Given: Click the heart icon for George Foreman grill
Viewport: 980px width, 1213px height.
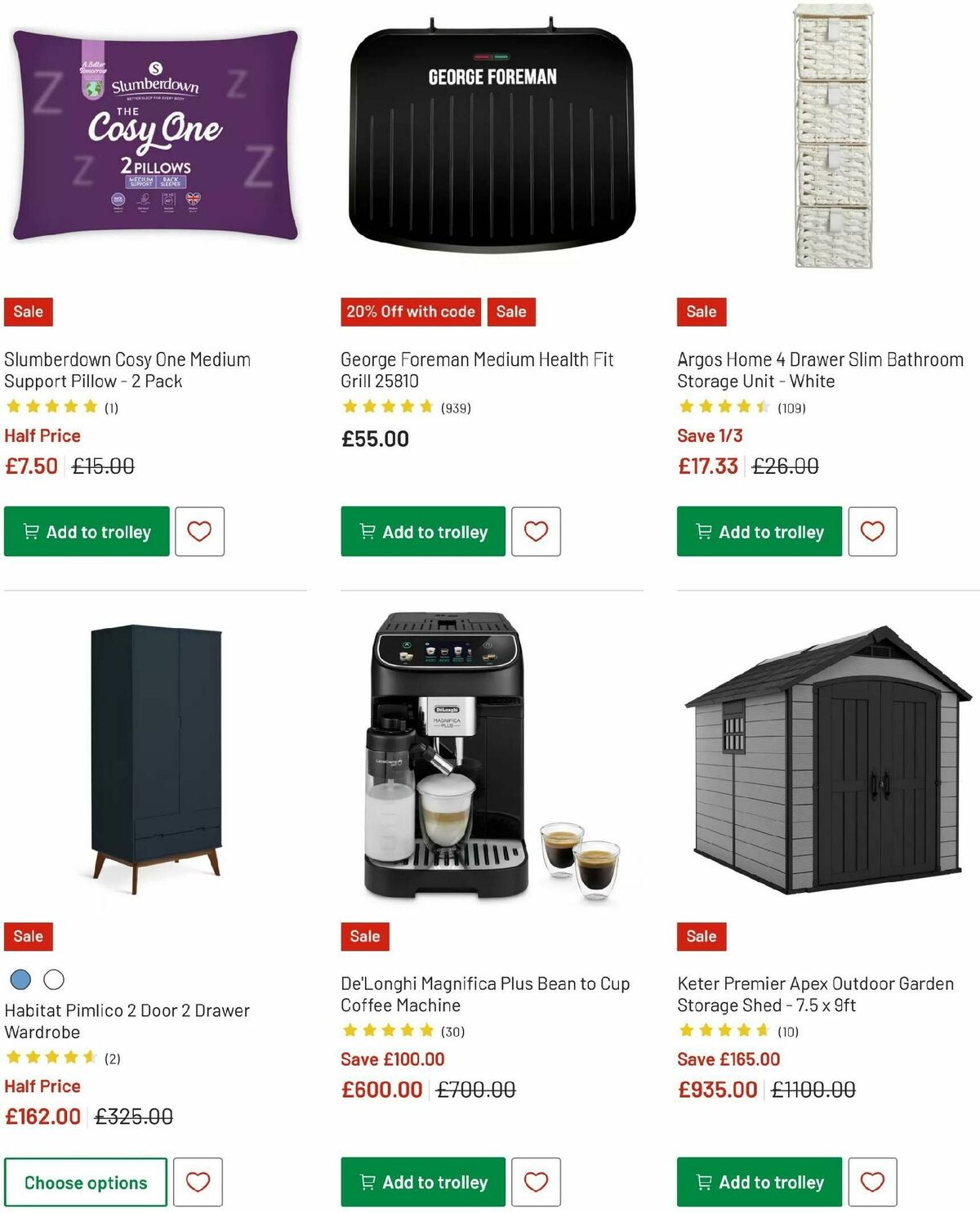Looking at the screenshot, I should (536, 532).
